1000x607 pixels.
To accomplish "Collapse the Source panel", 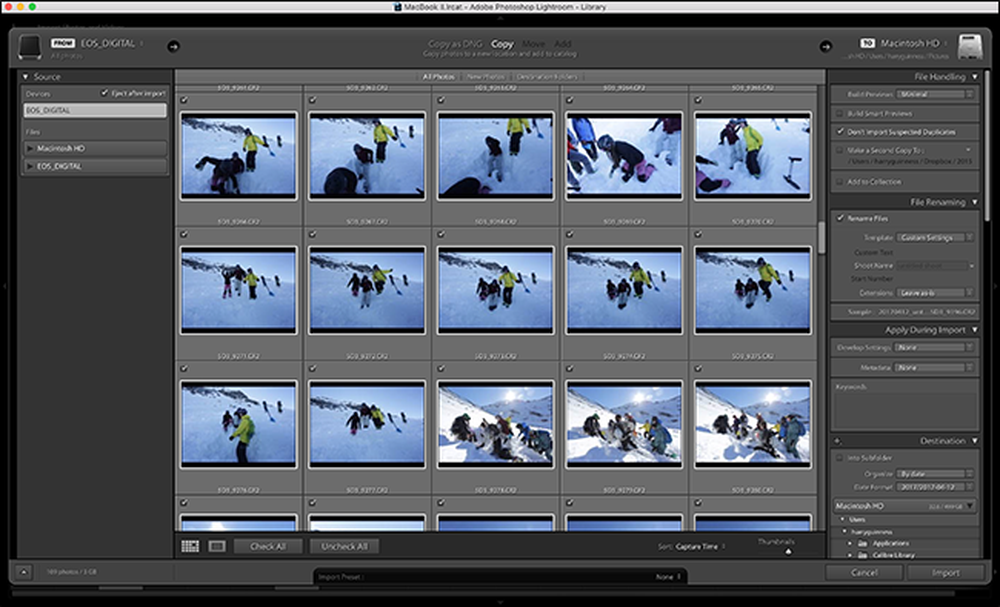I will point(26,77).
